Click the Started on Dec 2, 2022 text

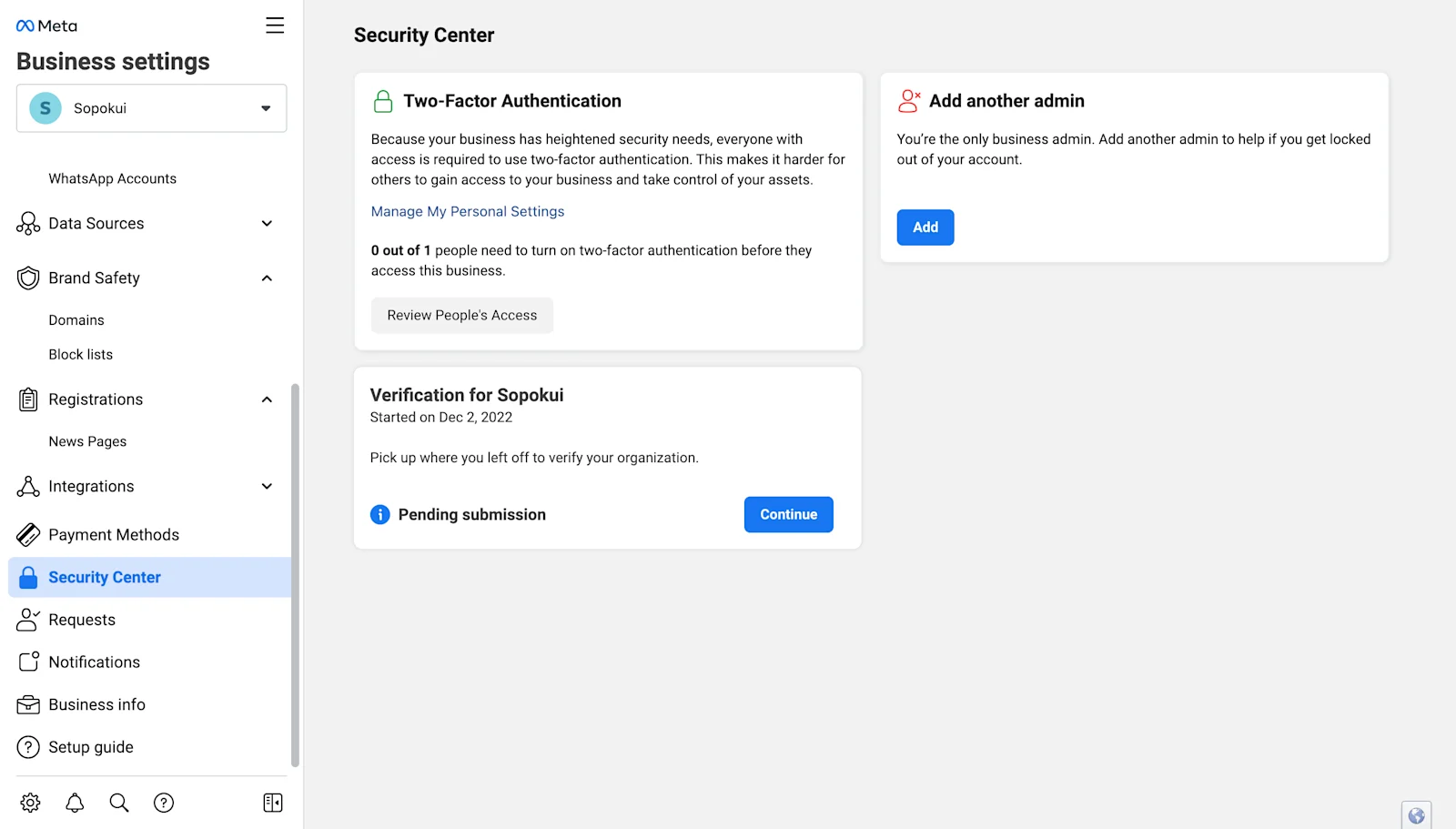[441, 418]
